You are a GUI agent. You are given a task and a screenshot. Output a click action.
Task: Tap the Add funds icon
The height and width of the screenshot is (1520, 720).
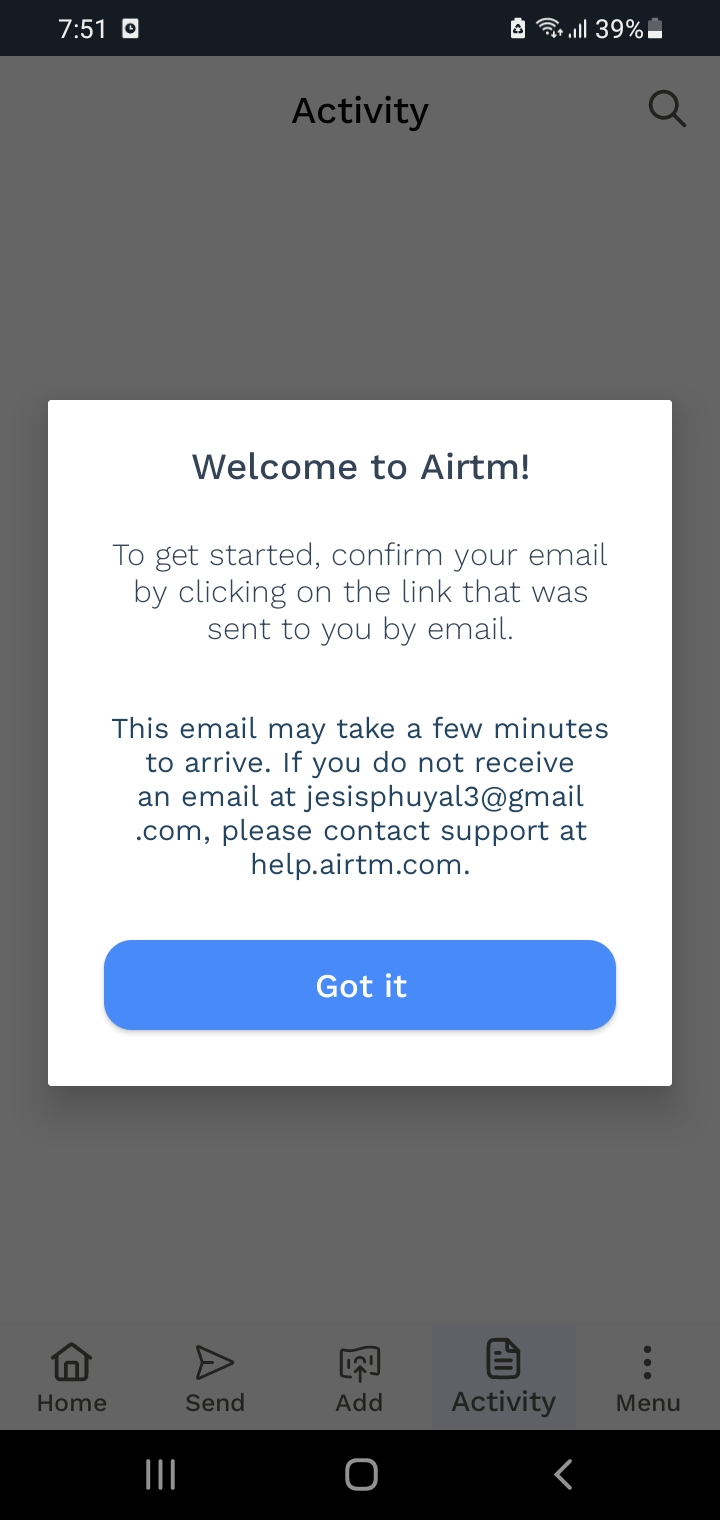(x=359, y=1362)
